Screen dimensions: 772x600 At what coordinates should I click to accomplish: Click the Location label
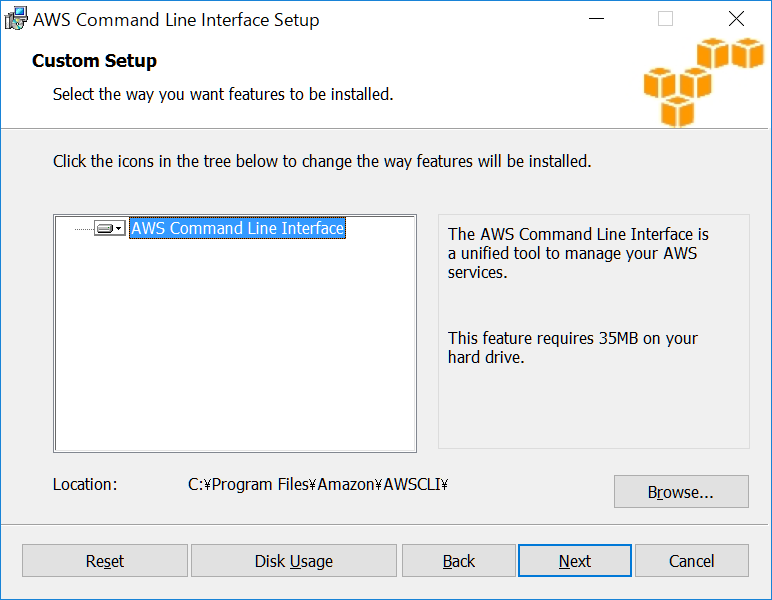[85, 485]
